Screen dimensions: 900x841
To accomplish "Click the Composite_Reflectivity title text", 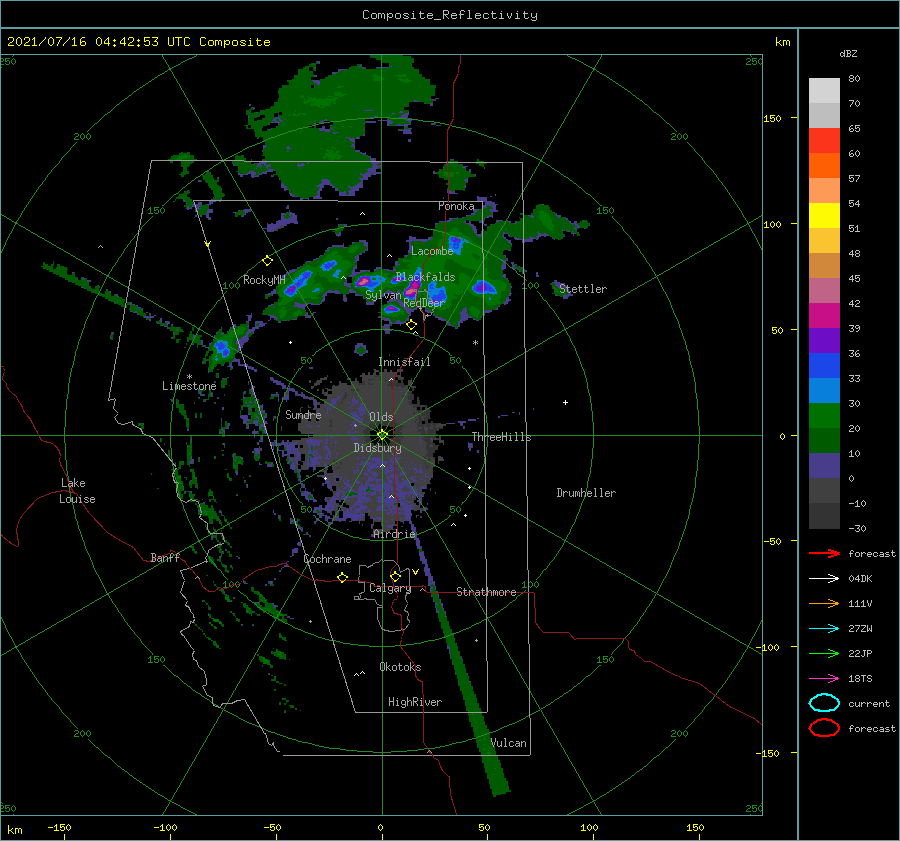I will coord(449,15).
